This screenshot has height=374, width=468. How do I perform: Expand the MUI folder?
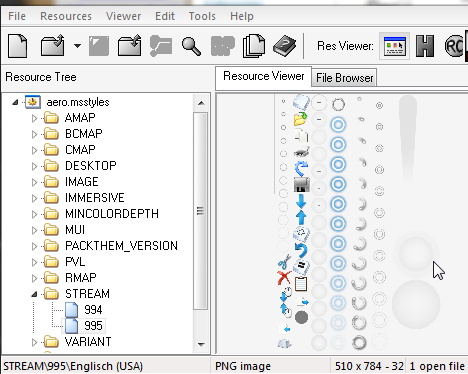34,230
